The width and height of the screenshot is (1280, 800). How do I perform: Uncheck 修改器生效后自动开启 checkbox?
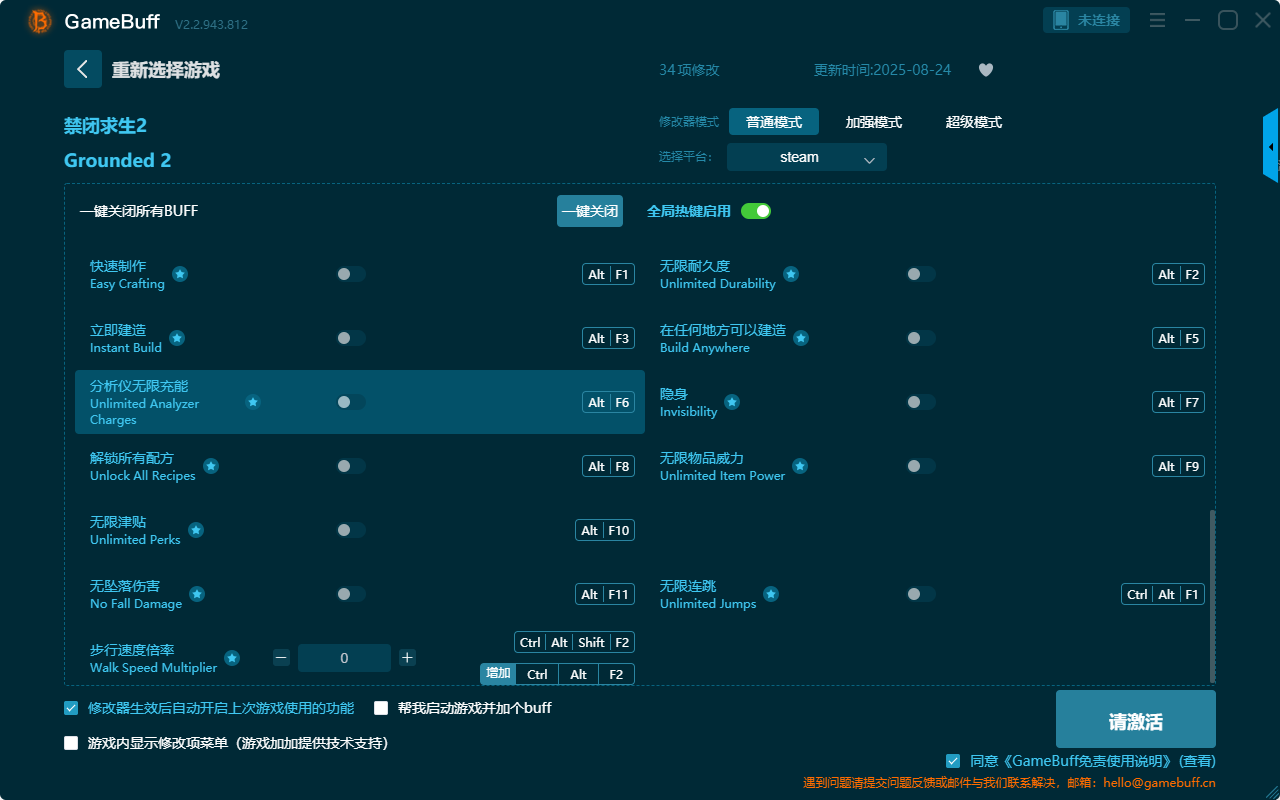[71, 708]
